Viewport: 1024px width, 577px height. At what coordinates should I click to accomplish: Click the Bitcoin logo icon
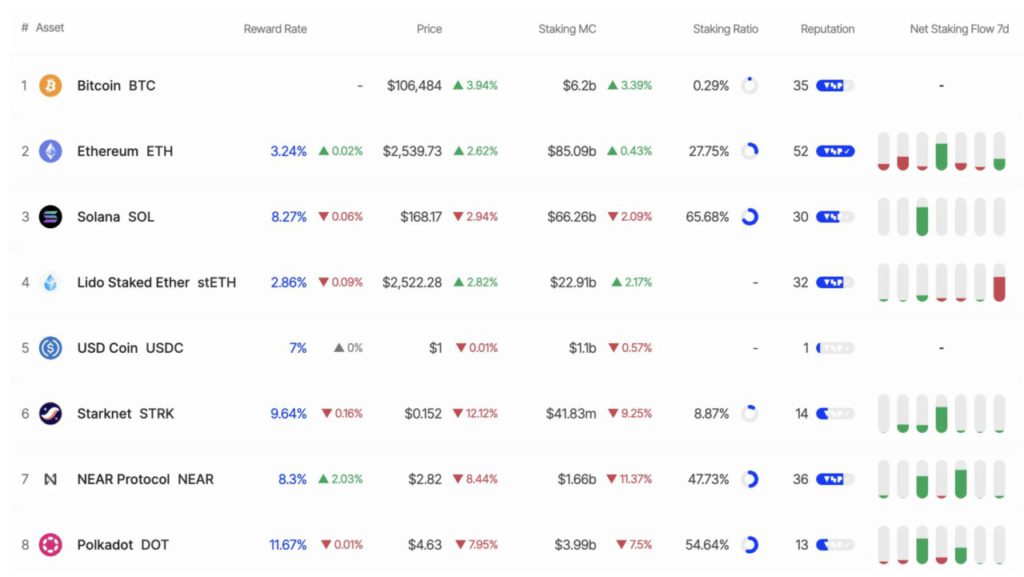tap(50, 86)
